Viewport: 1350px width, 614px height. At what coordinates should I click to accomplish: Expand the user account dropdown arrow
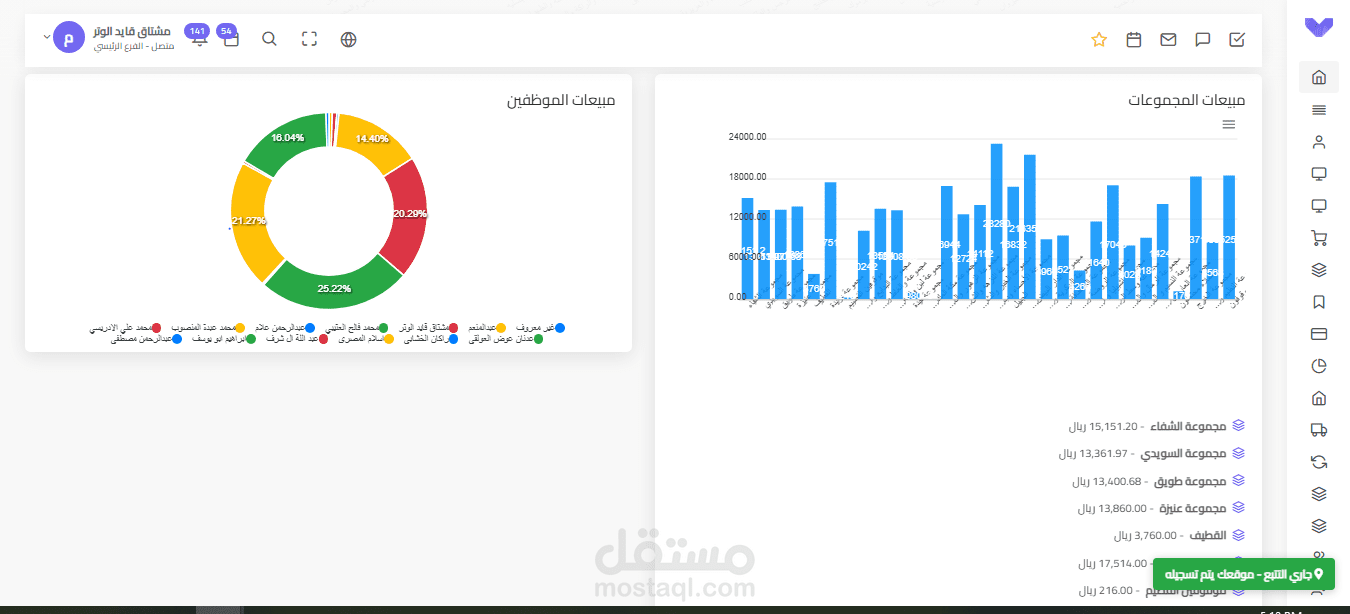(x=45, y=38)
